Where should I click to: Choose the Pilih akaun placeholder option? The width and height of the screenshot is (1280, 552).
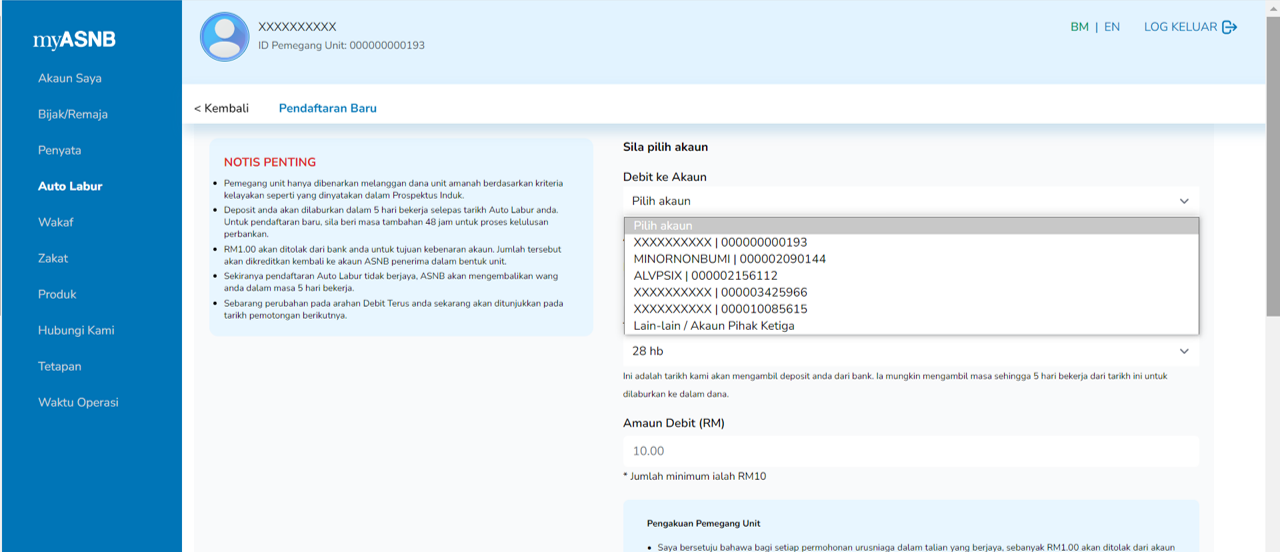click(911, 225)
